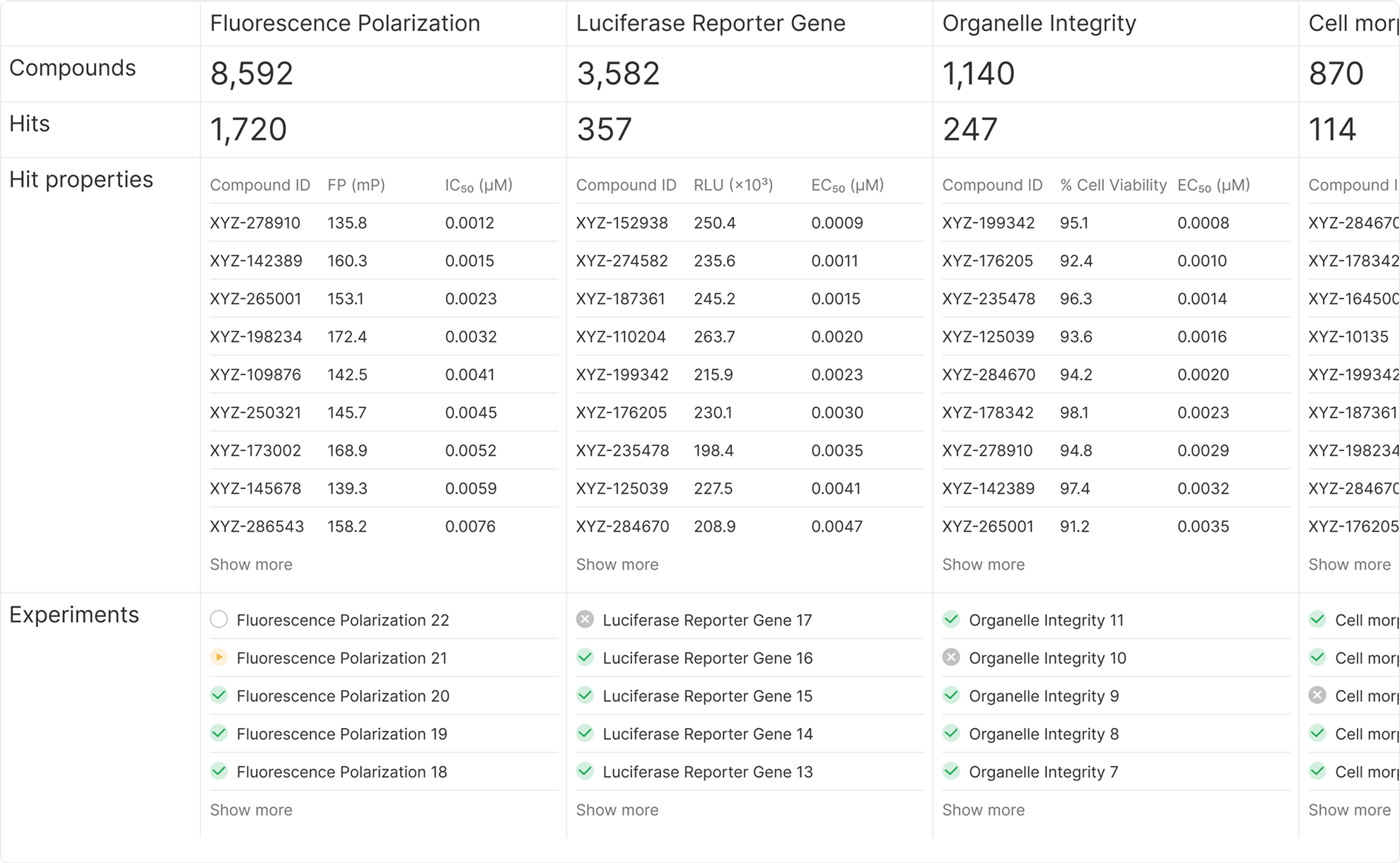Show more Luciferase Reporter Gene hit properties

click(617, 564)
